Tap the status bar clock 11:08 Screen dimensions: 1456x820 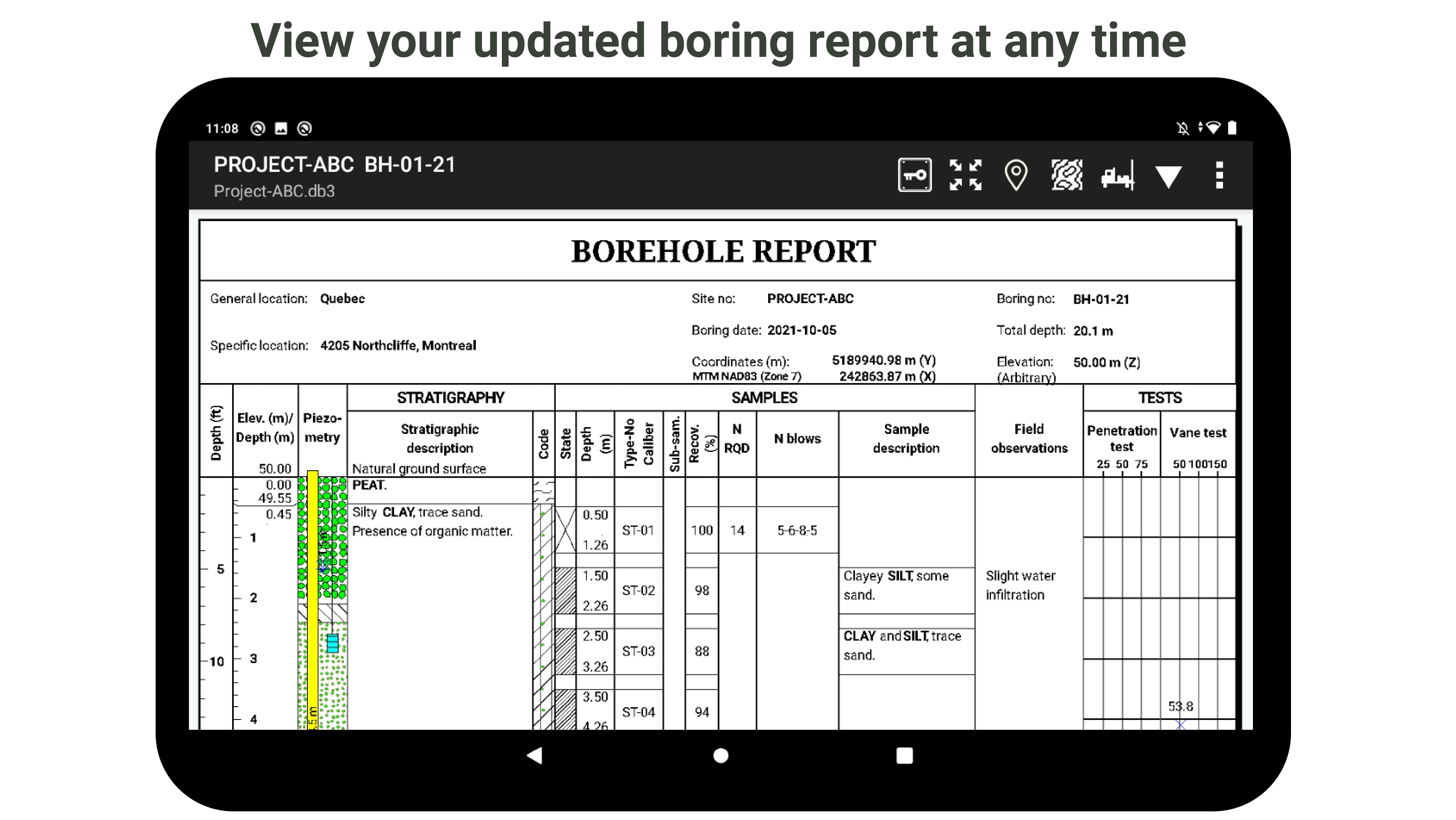click(221, 128)
